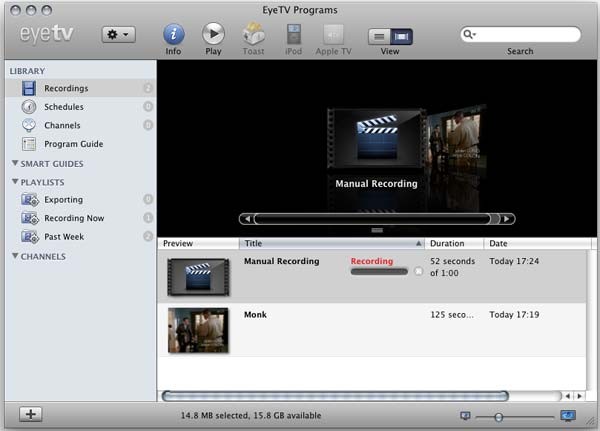The width and height of the screenshot is (600, 431).
Task: Click the Cover Flow right scroll arrow
Action: [x=507, y=219]
